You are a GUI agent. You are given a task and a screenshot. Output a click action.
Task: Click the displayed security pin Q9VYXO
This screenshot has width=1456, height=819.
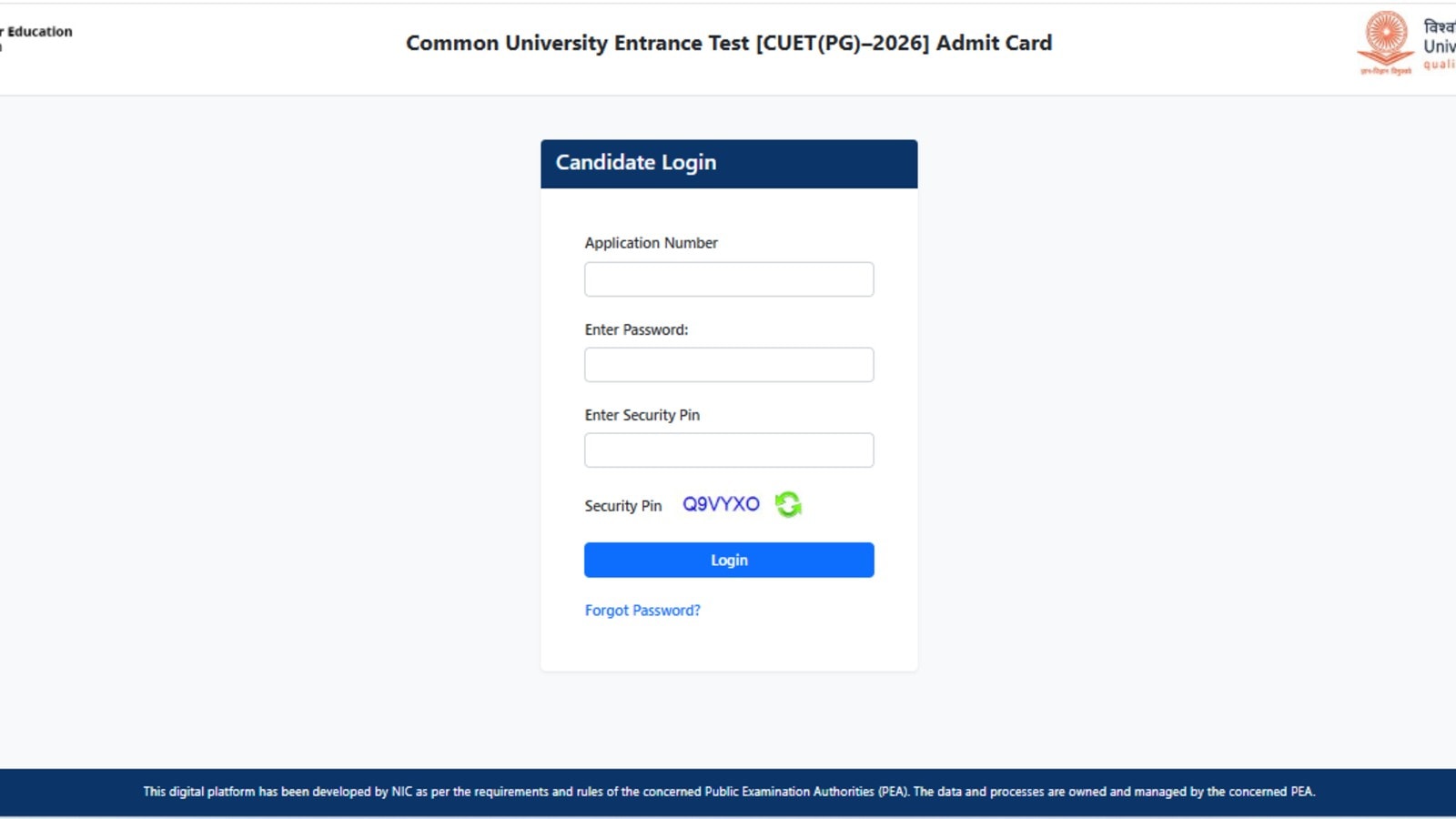pos(721,503)
